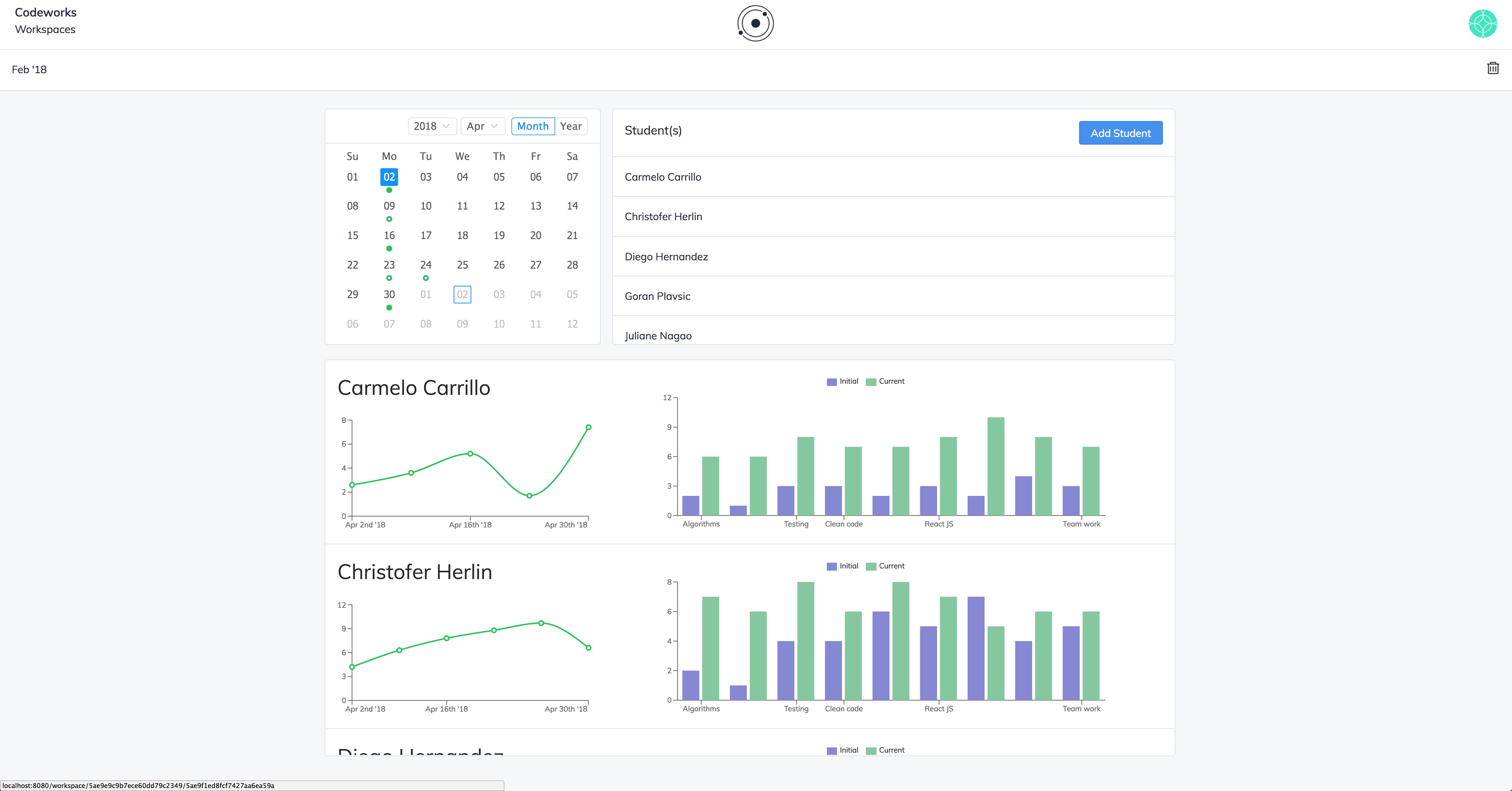Click the green ring marker under April 09
Image resolution: width=1512 pixels, height=791 pixels.
pos(389,220)
